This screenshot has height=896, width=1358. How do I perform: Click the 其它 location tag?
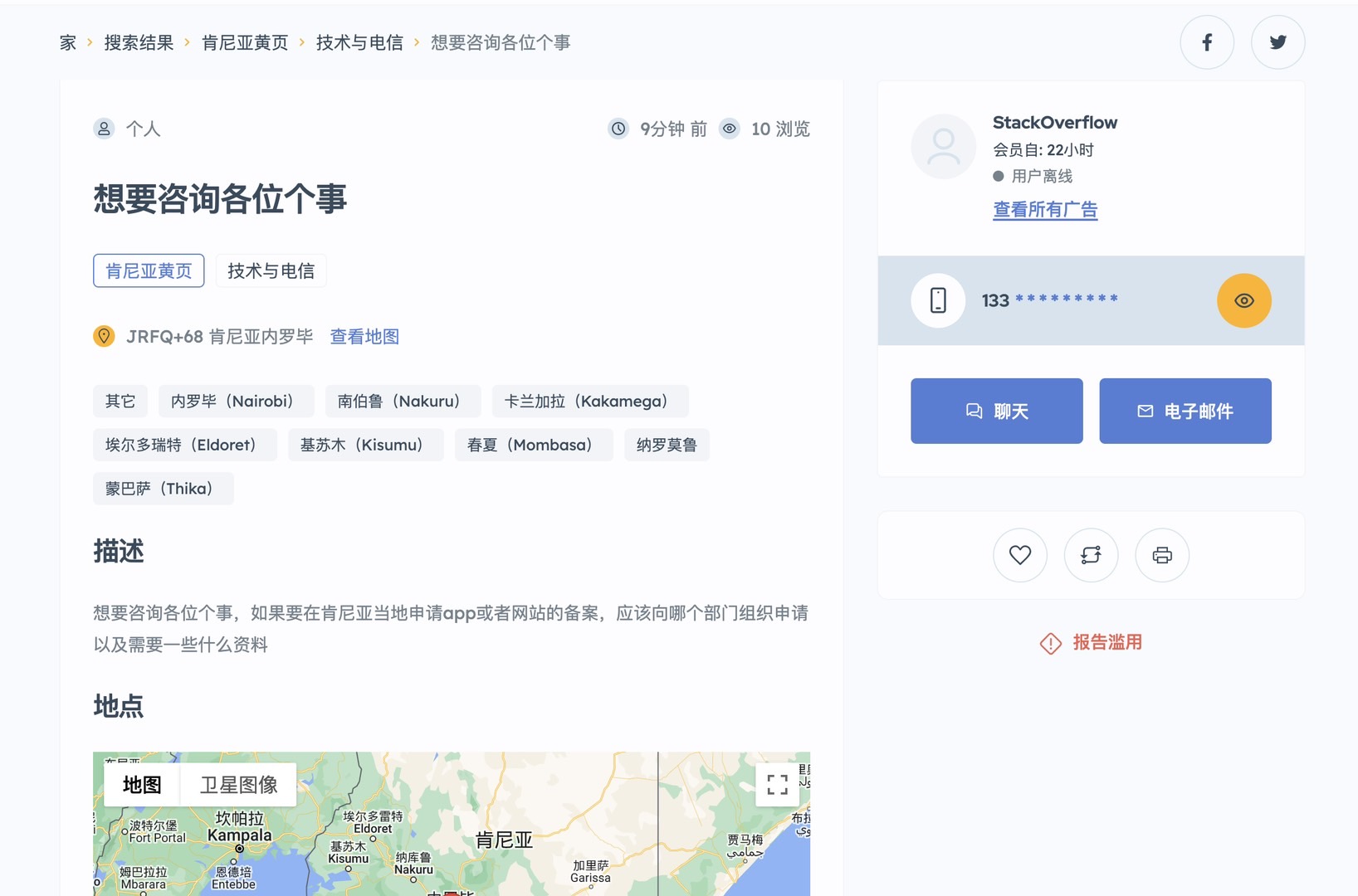[x=120, y=401]
